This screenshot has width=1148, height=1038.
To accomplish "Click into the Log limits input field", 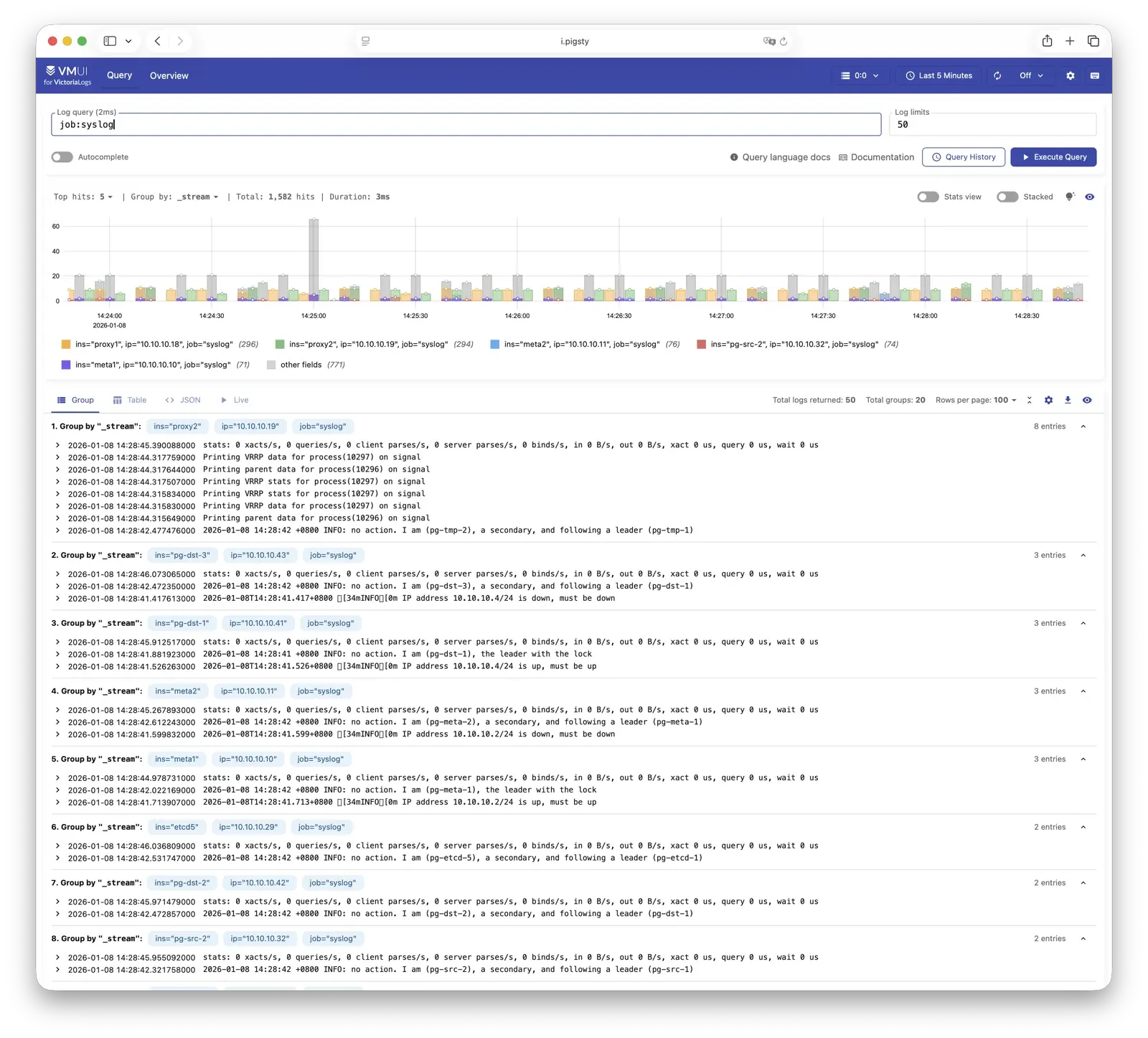I will (992, 125).
